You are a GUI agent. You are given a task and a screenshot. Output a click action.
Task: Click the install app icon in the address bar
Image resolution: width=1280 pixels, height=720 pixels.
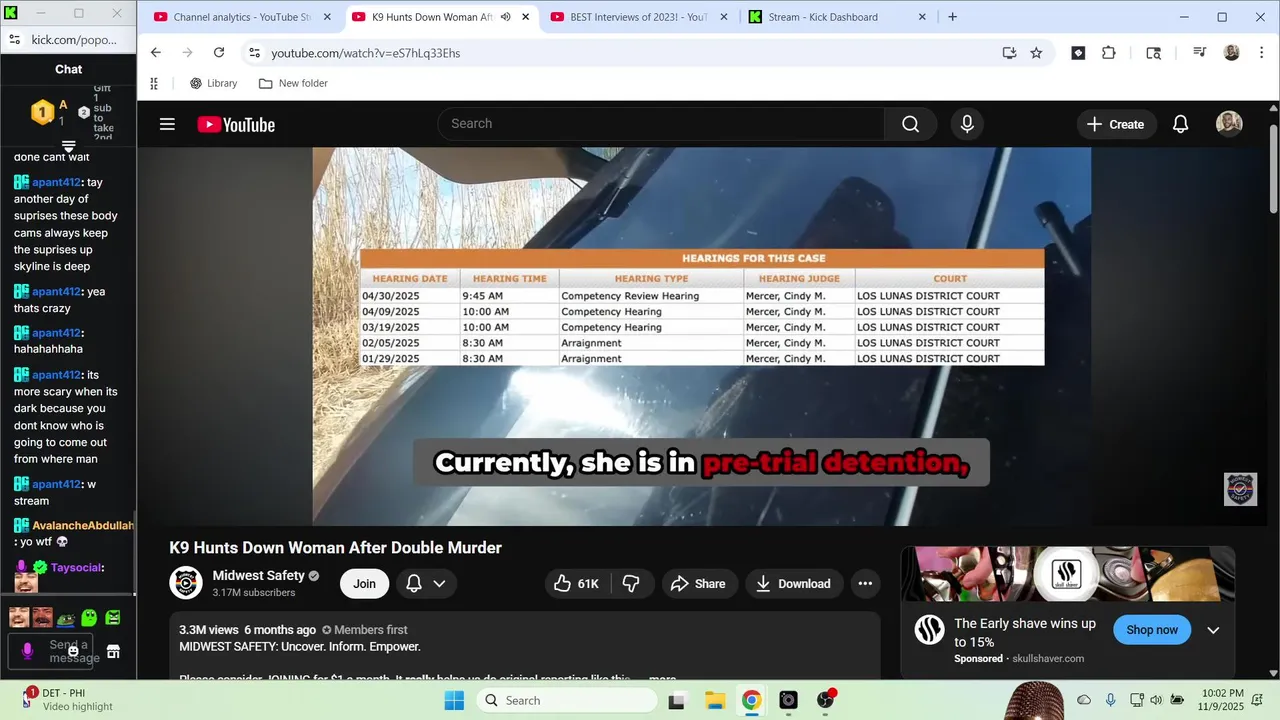tap(1009, 53)
